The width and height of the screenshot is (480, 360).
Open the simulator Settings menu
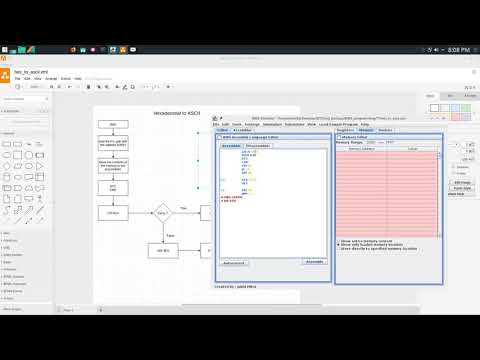(x=252, y=124)
